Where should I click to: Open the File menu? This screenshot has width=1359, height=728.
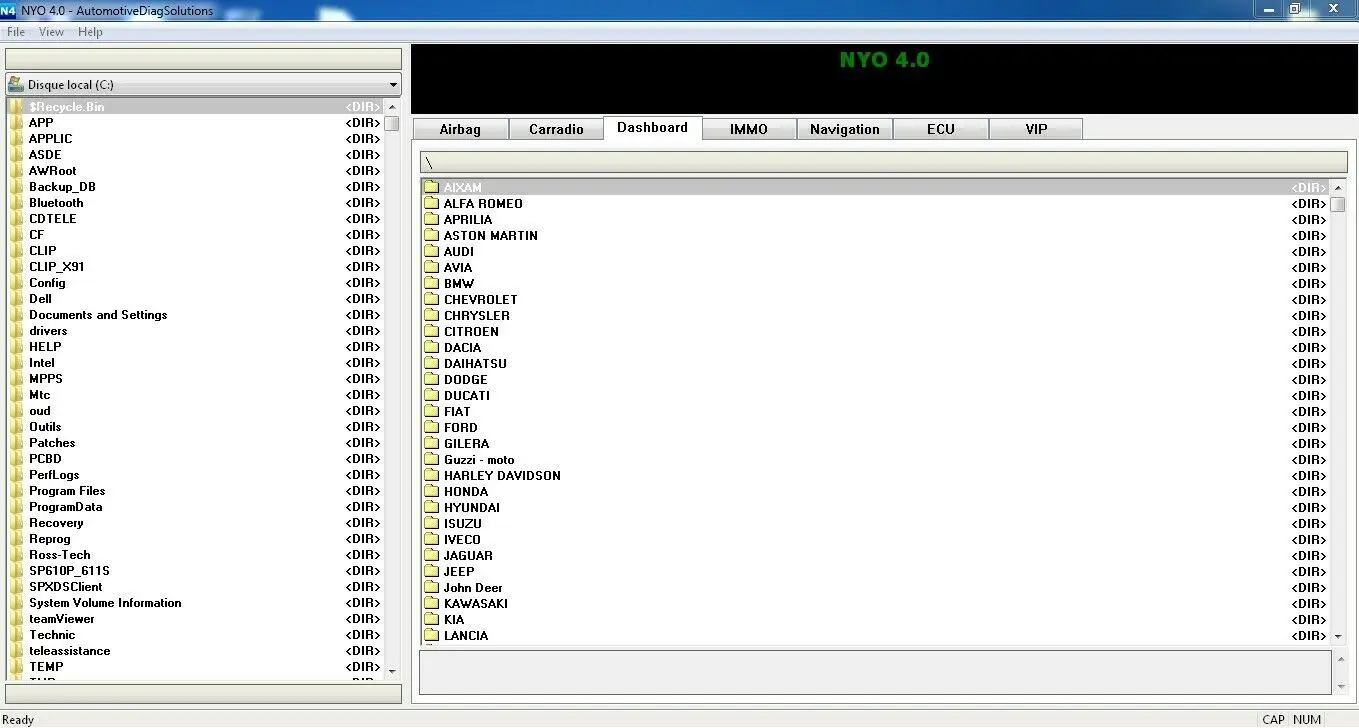16,32
